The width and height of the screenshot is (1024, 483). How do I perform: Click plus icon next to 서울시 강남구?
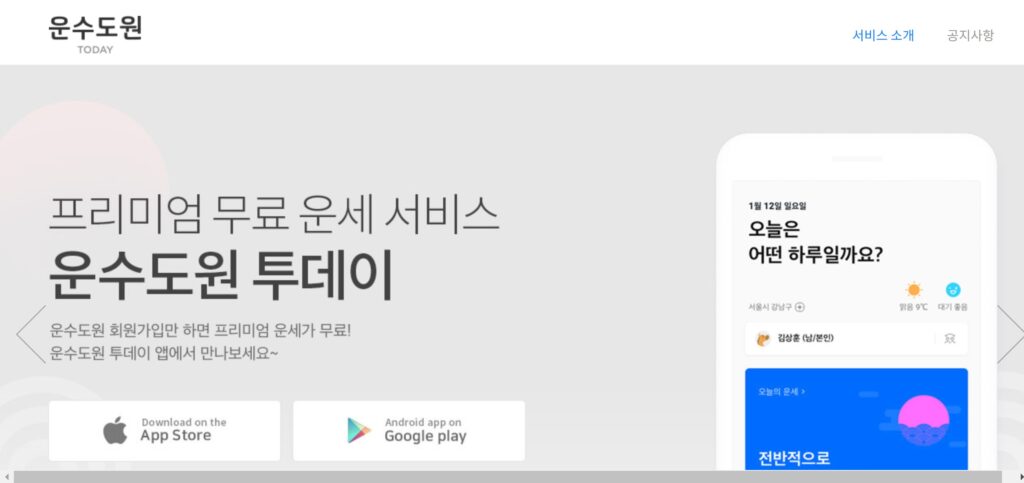[800, 307]
